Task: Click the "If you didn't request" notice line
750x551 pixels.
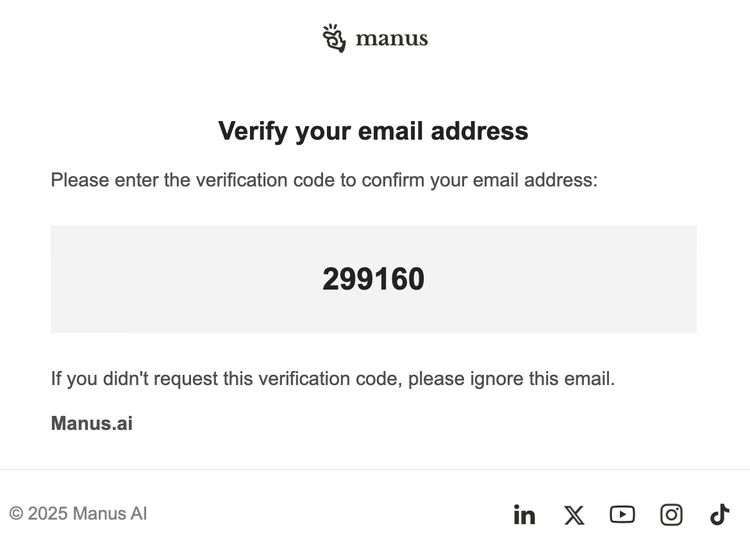Action: [333, 379]
